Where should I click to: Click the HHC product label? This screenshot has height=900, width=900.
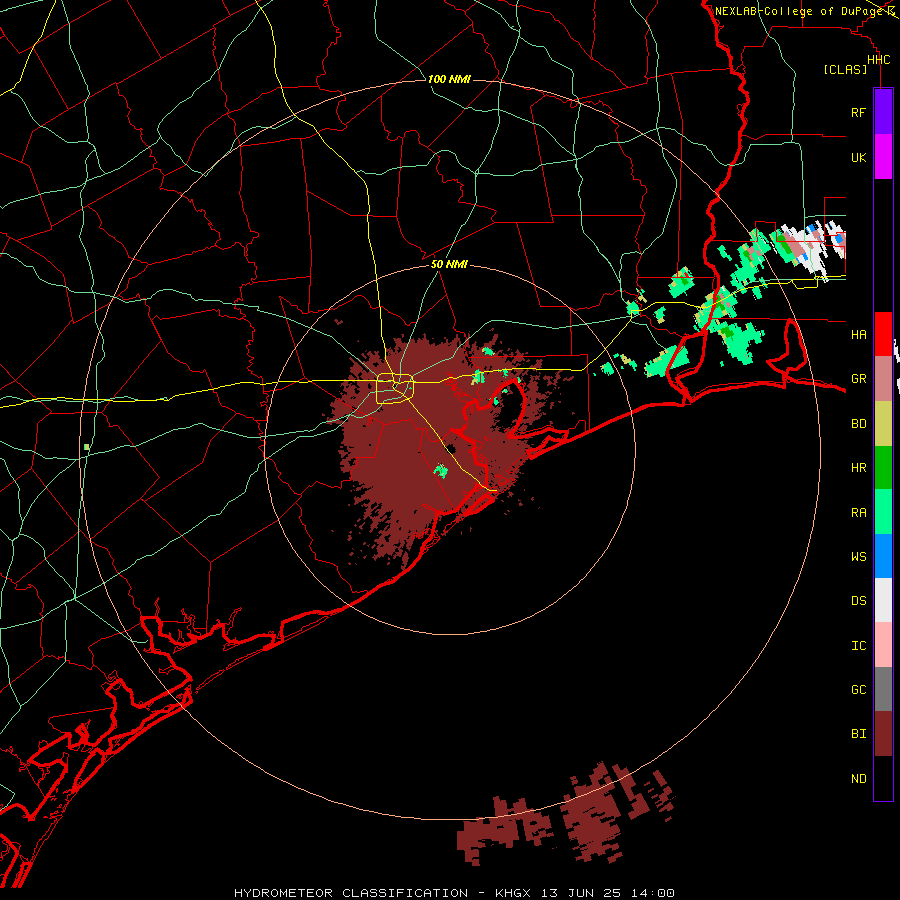coord(878,60)
